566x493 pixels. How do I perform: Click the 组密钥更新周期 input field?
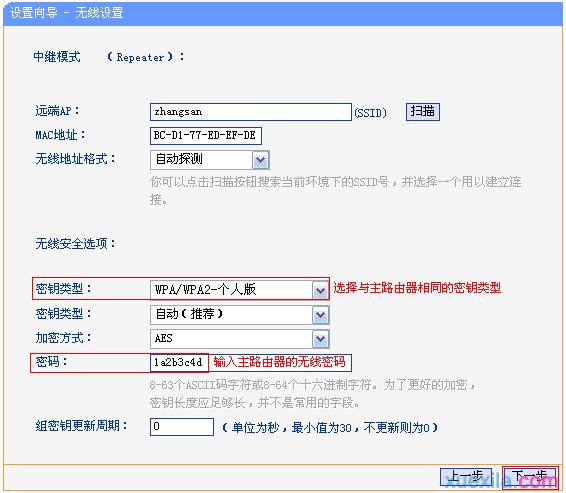(182, 427)
